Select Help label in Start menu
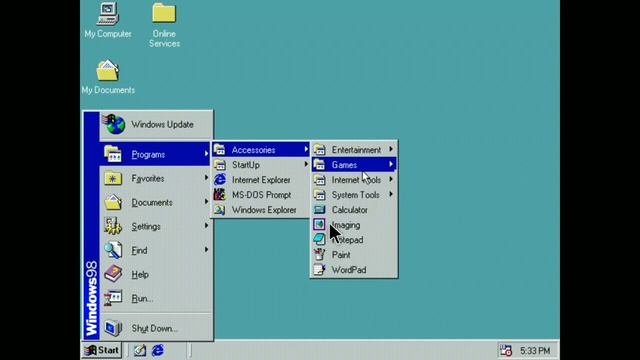The image size is (640, 360). (140, 275)
